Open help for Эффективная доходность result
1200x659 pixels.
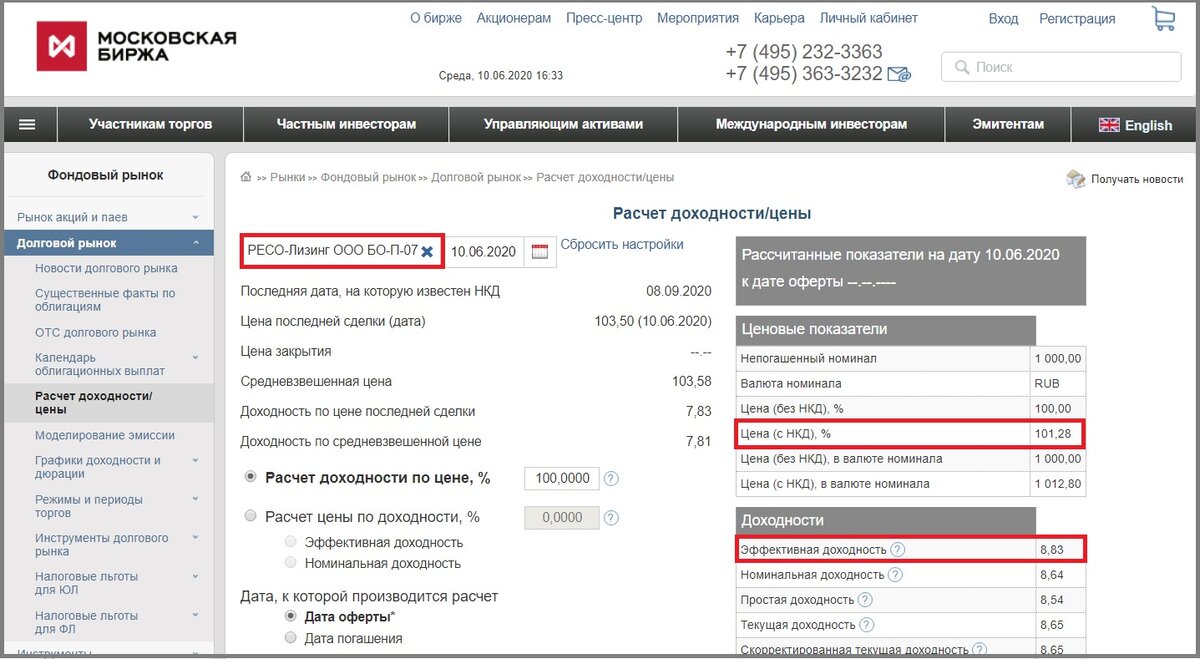[x=897, y=549]
